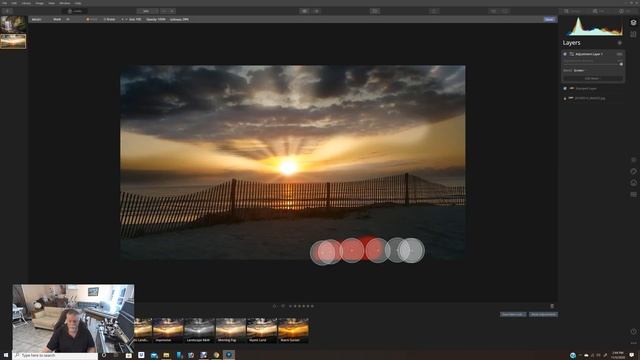Open the Windows notification center icon
The width and height of the screenshot is (640, 360).
pos(632,356)
